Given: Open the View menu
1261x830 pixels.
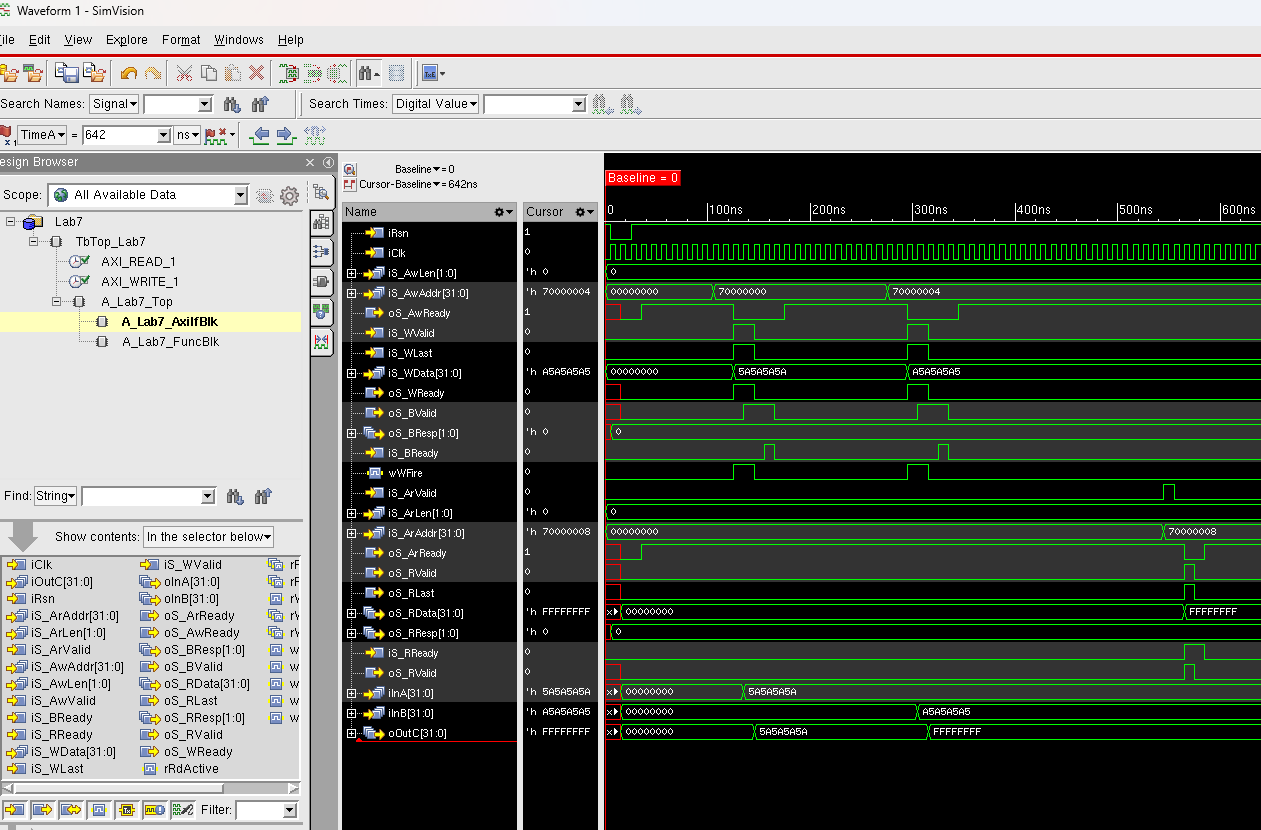Looking at the screenshot, I should tap(78, 40).
